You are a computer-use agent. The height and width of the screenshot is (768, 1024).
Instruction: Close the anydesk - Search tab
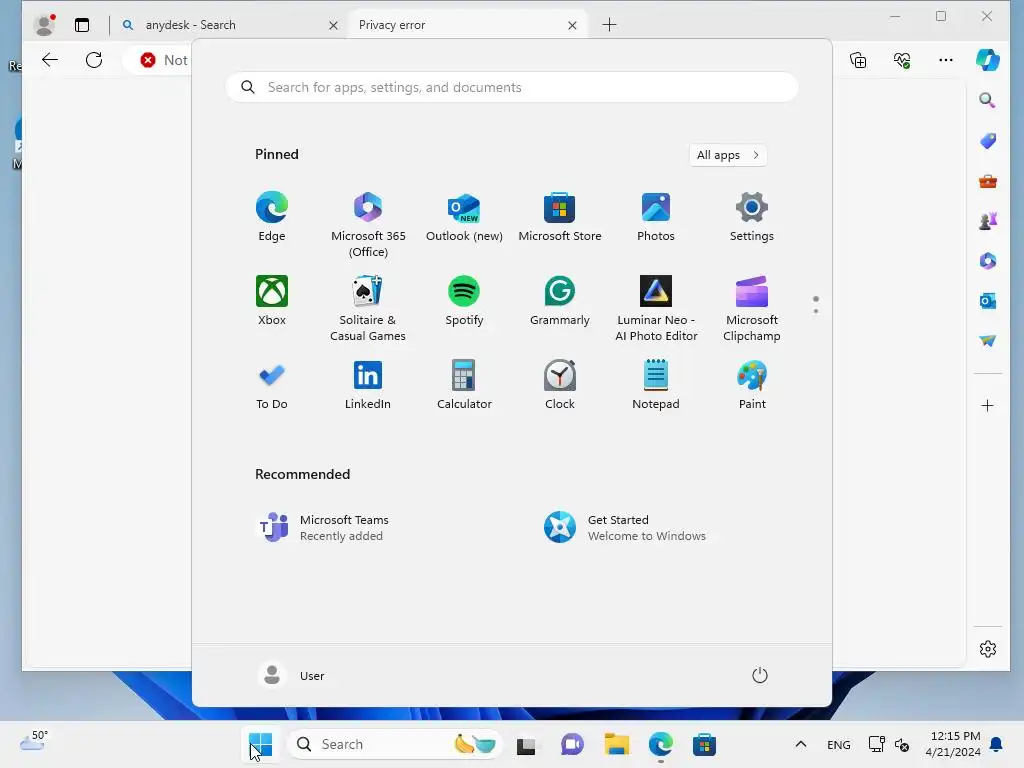[x=333, y=25]
